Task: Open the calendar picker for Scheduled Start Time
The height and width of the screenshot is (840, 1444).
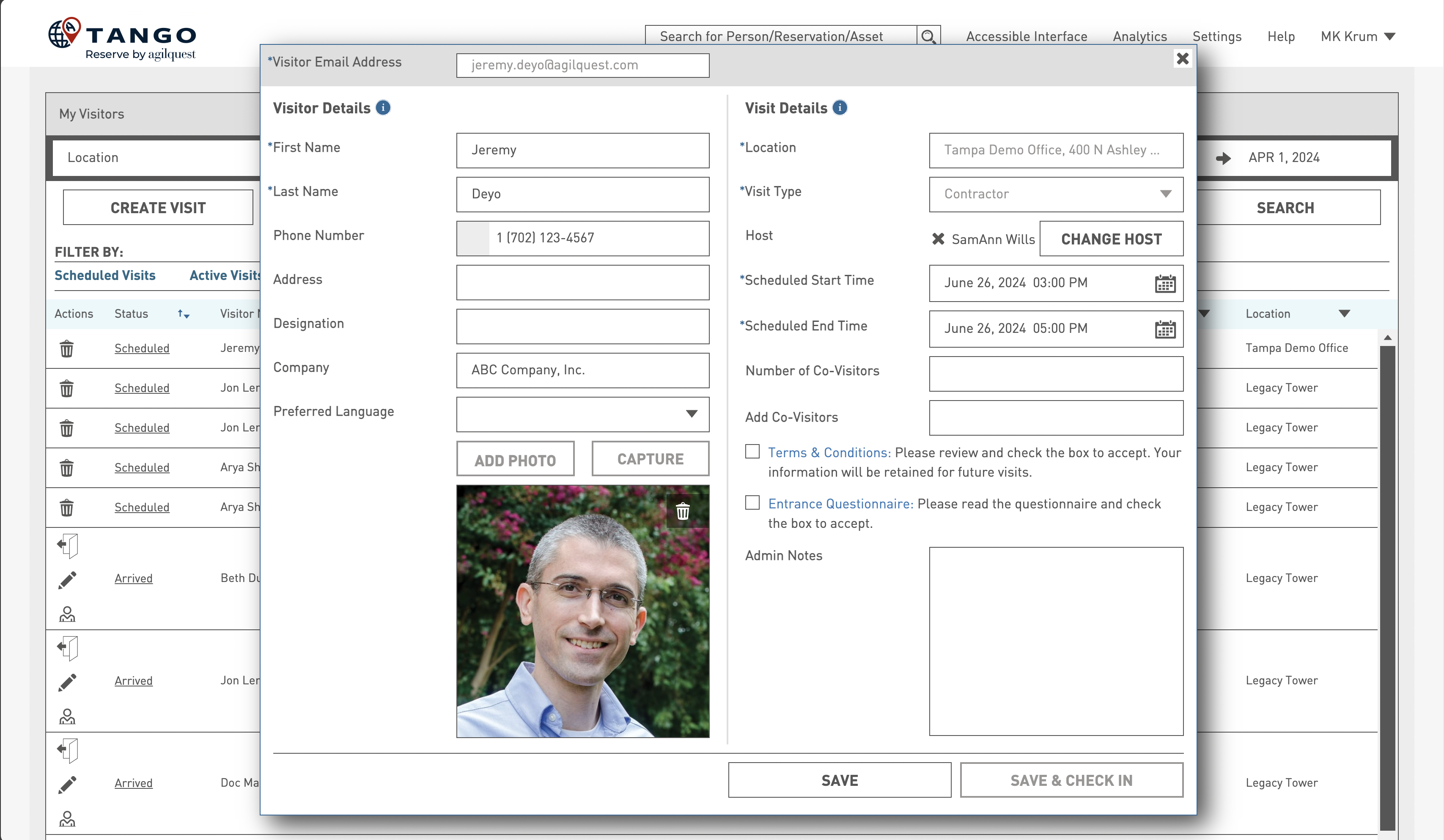Action: pos(1165,283)
